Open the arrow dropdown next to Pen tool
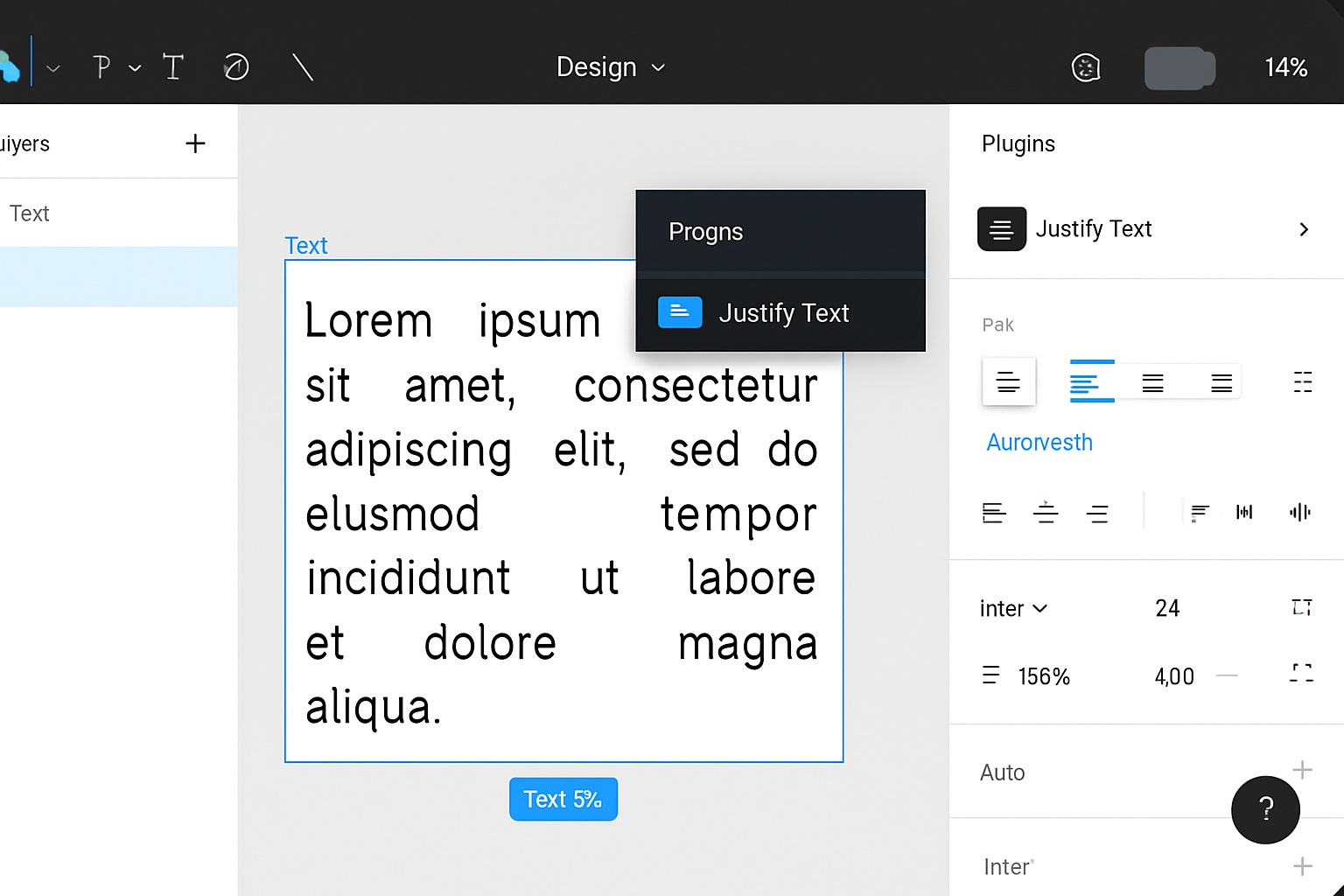Screen dimensions: 1344x896 click(135, 67)
